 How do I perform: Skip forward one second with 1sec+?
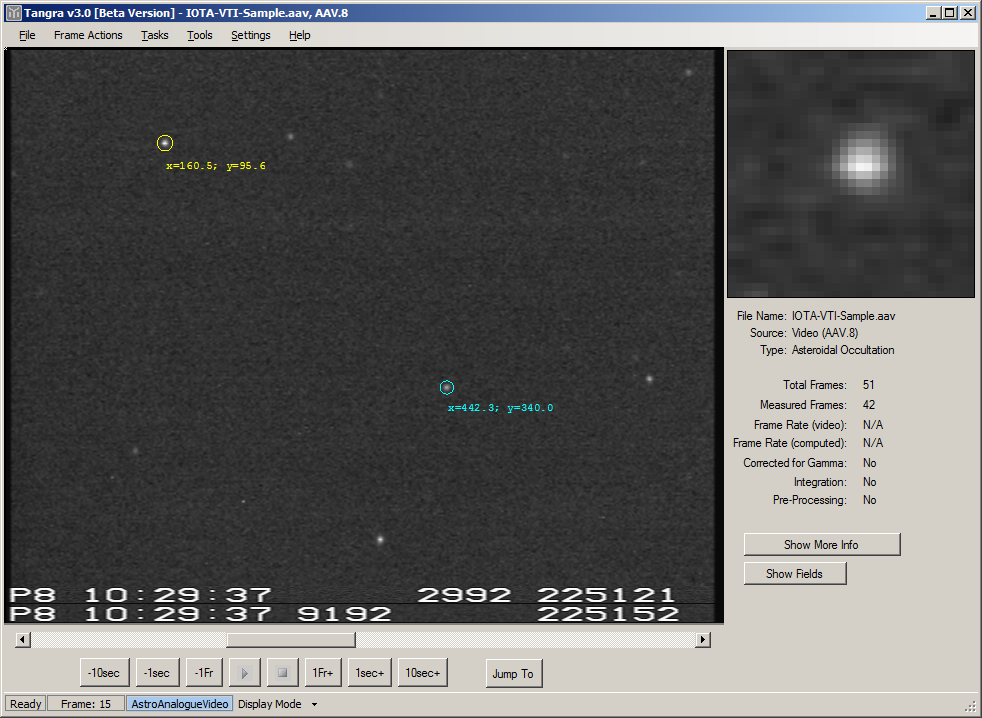pyautogui.click(x=370, y=673)
